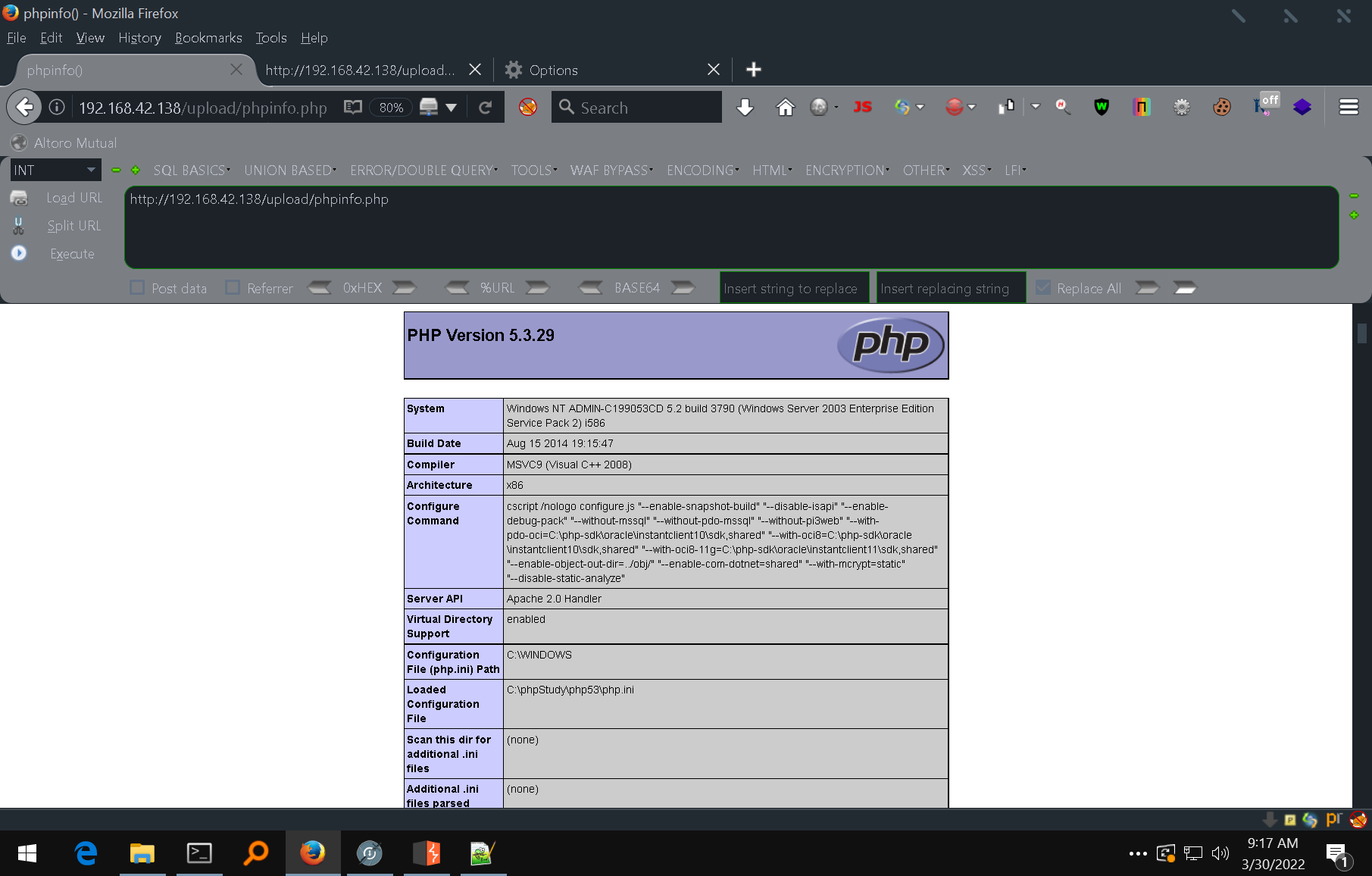
Task: Open the INT type dropdown
Action: [x=55, y=171]
